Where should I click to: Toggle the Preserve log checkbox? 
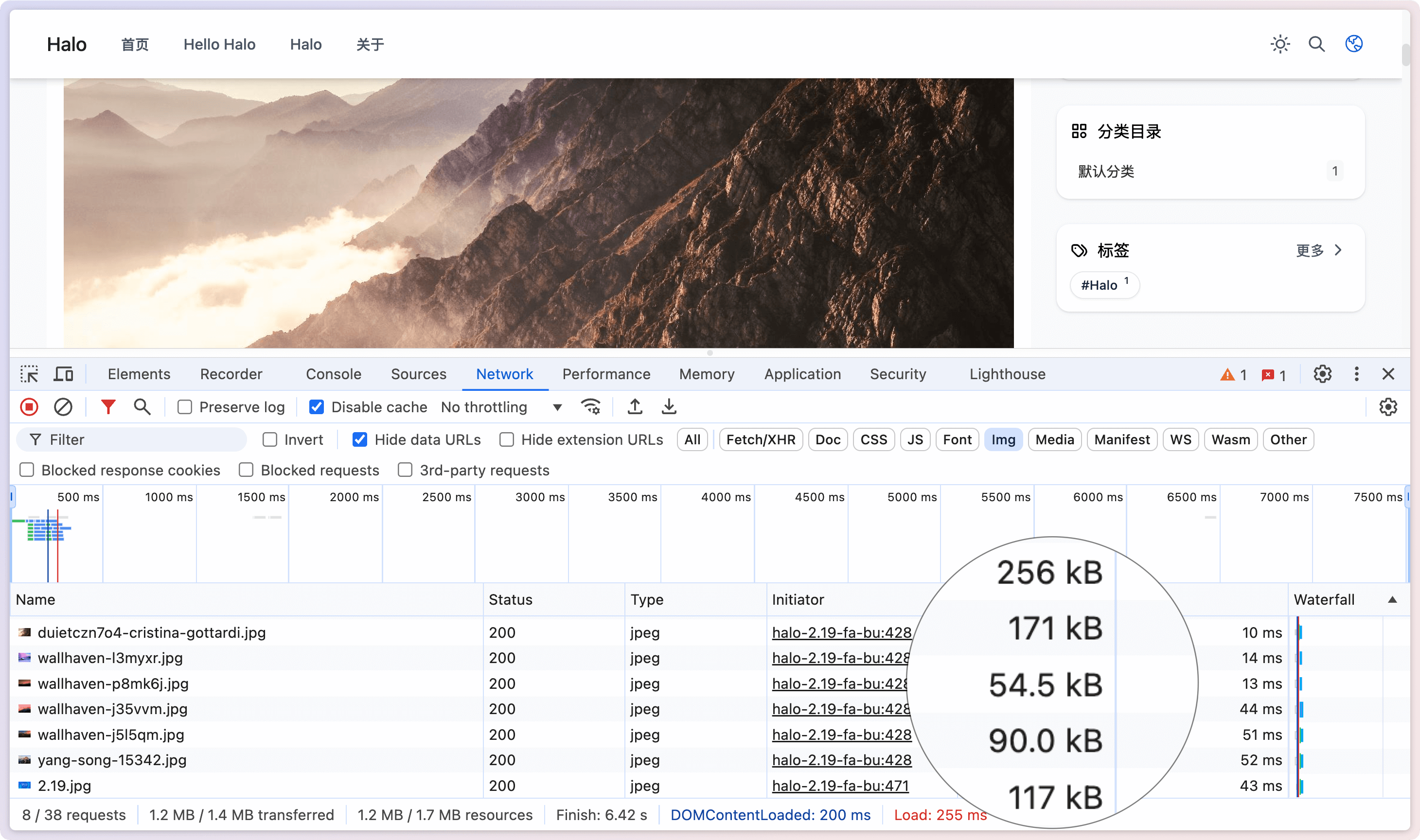[184, 407]
